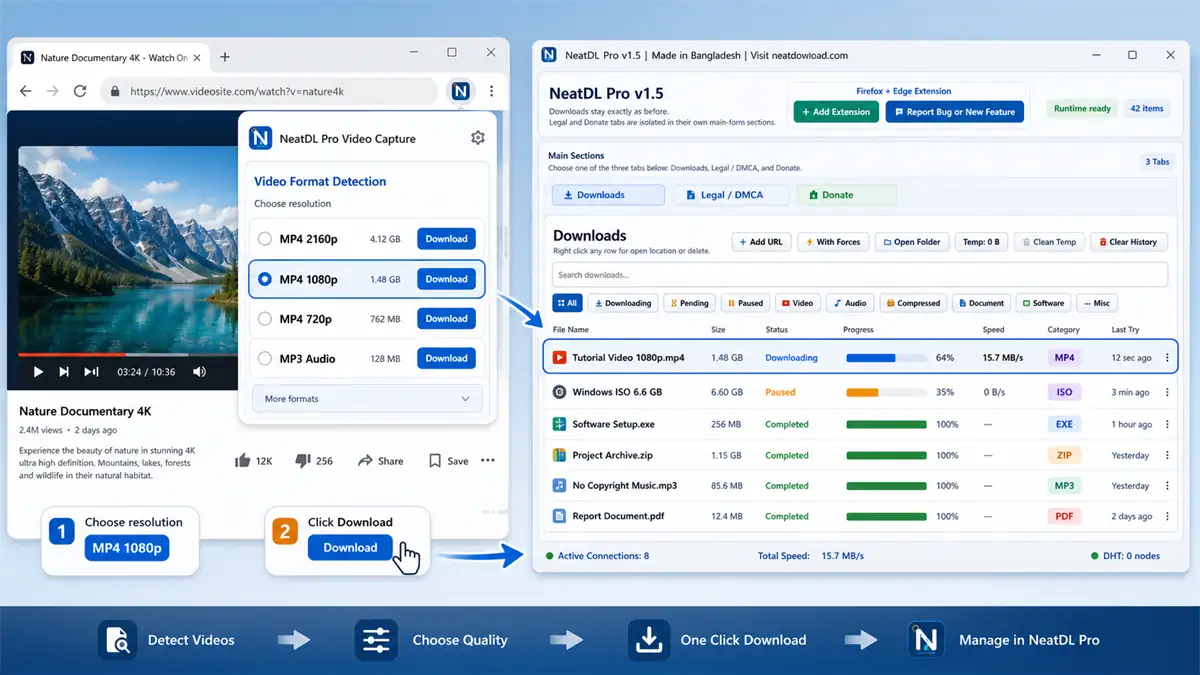
Task: Switch to the Legal / DMCA tab
Action: [730, 195]
